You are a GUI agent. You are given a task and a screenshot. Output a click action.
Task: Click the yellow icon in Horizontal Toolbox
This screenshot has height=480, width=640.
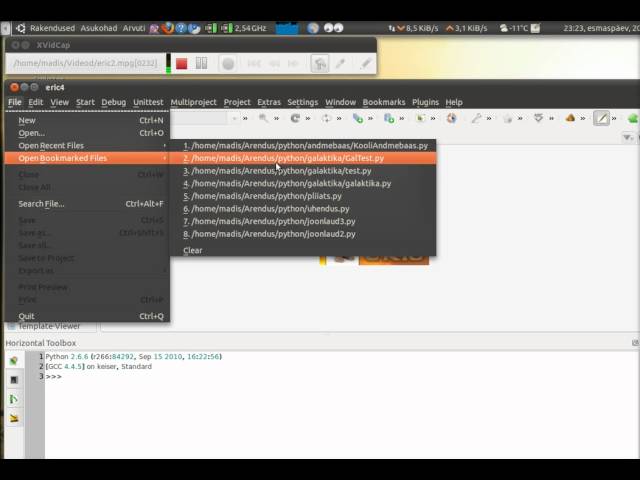(14, 418)
